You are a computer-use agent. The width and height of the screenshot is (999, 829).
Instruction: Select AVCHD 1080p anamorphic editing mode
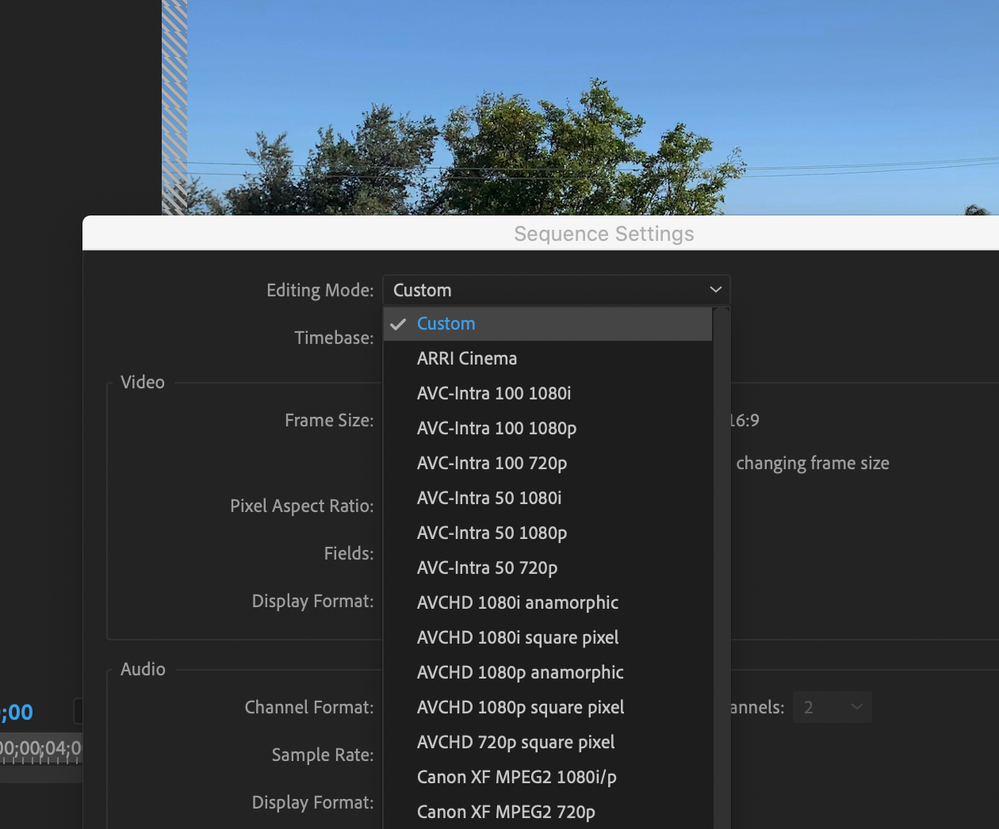coord(520,673)
